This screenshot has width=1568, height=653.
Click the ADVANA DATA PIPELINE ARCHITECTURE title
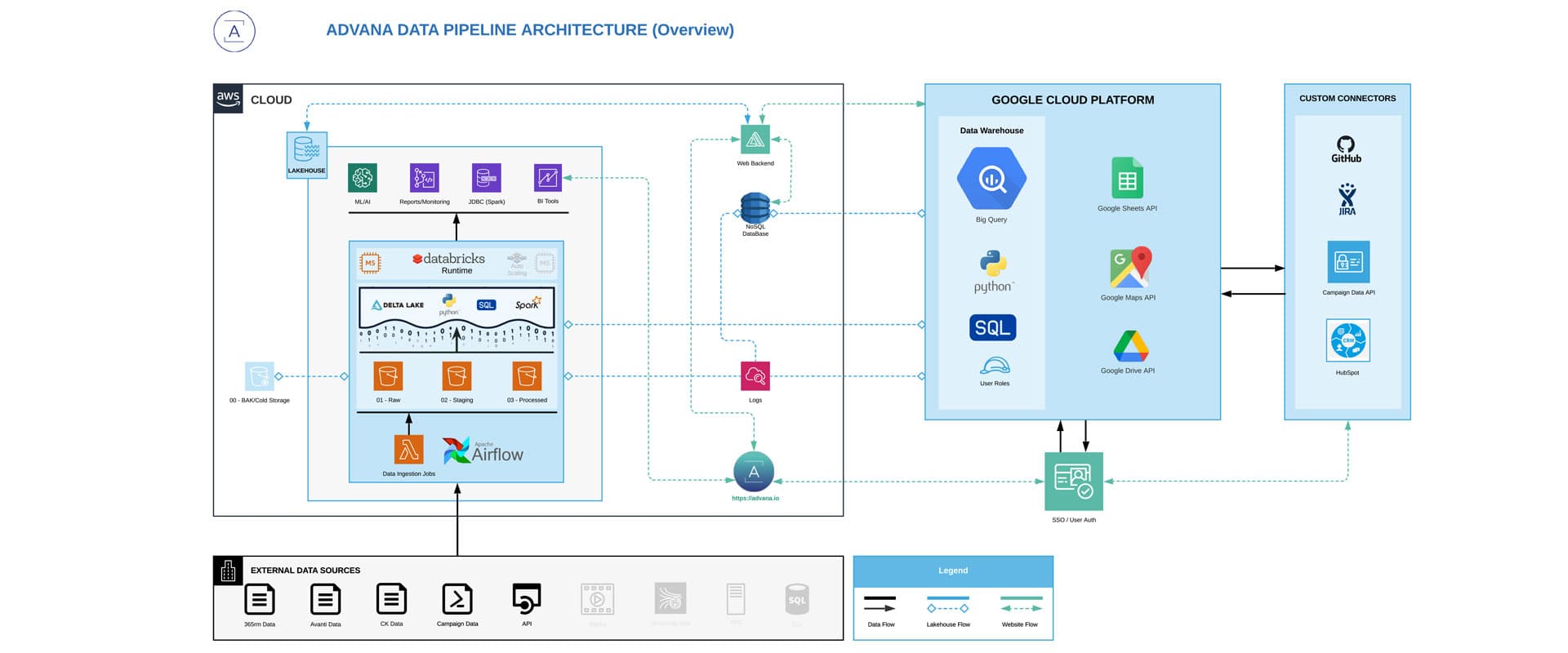tap(530, 30)
